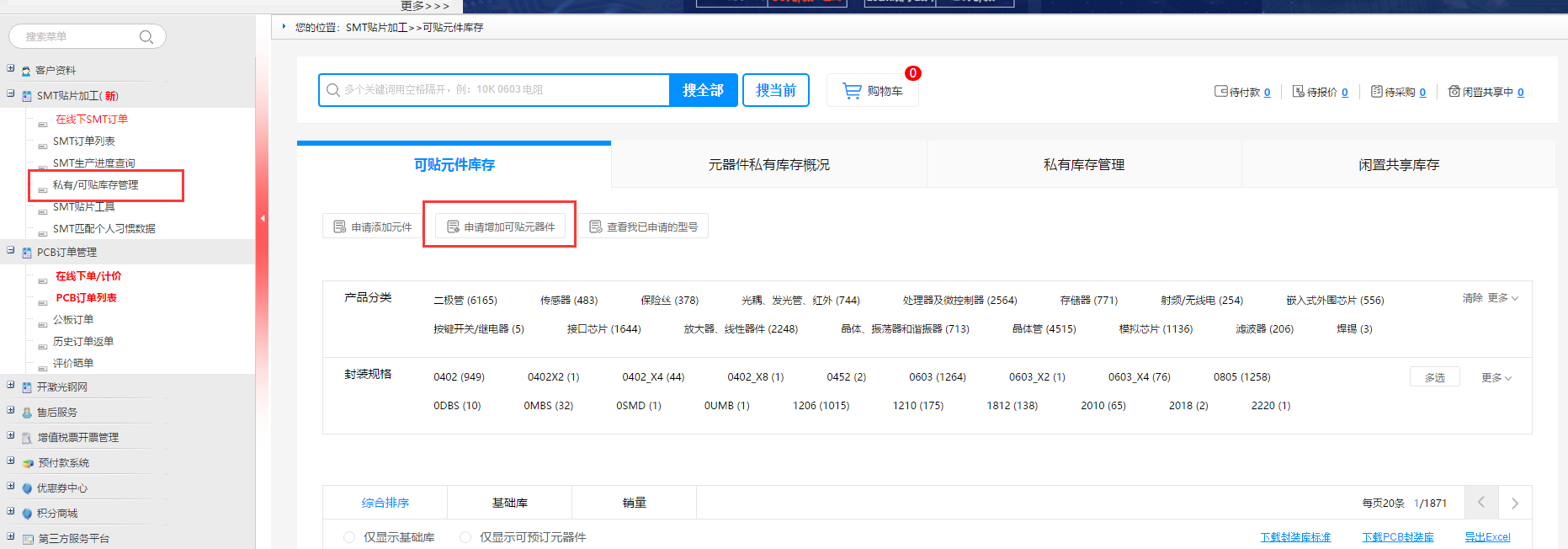Viewport: 1568px width, 549px height.
Task: Expand more product categories 更多
Action: click(1502, 298)
